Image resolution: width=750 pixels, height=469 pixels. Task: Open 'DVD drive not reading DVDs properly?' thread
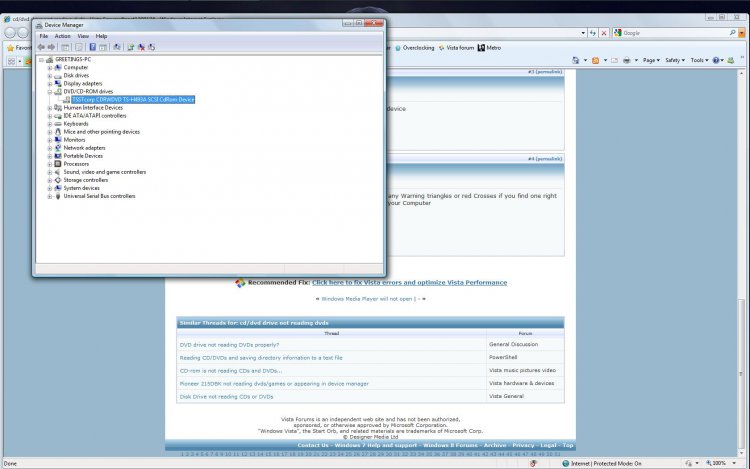(x=229, y=345)
